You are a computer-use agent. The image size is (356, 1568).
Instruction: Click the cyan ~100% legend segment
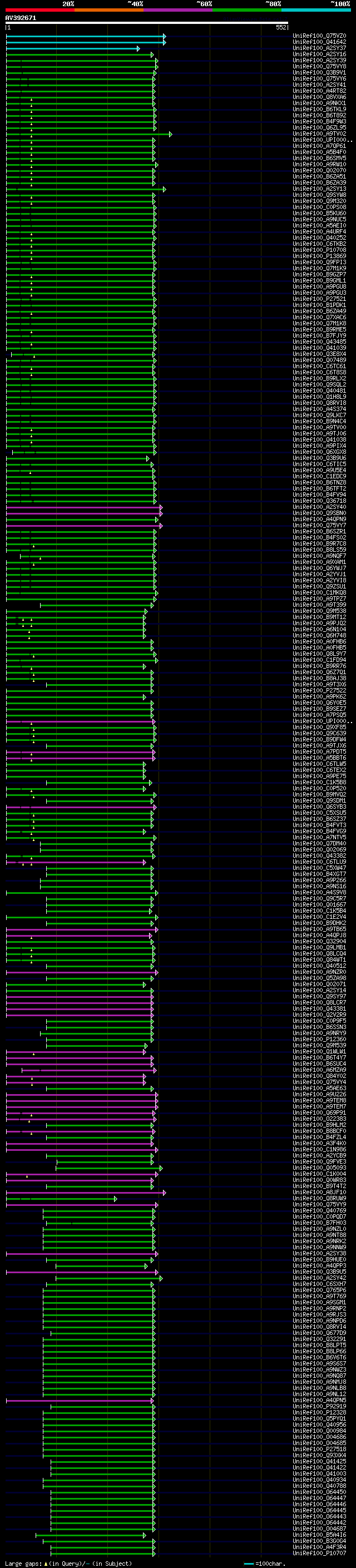(316, 11)
